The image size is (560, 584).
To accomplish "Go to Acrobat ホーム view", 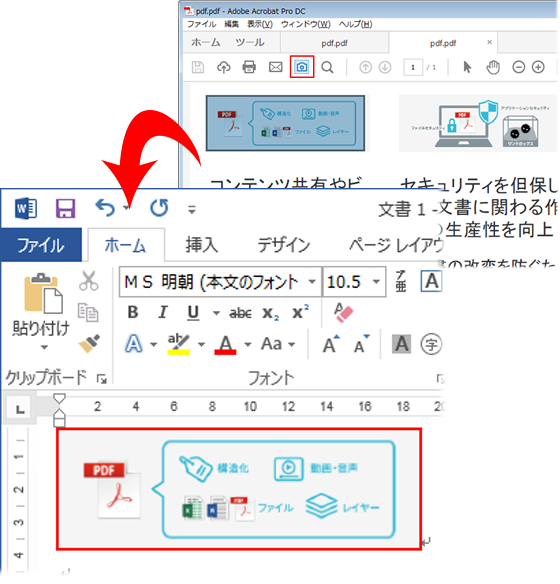I will click(206, 42).
